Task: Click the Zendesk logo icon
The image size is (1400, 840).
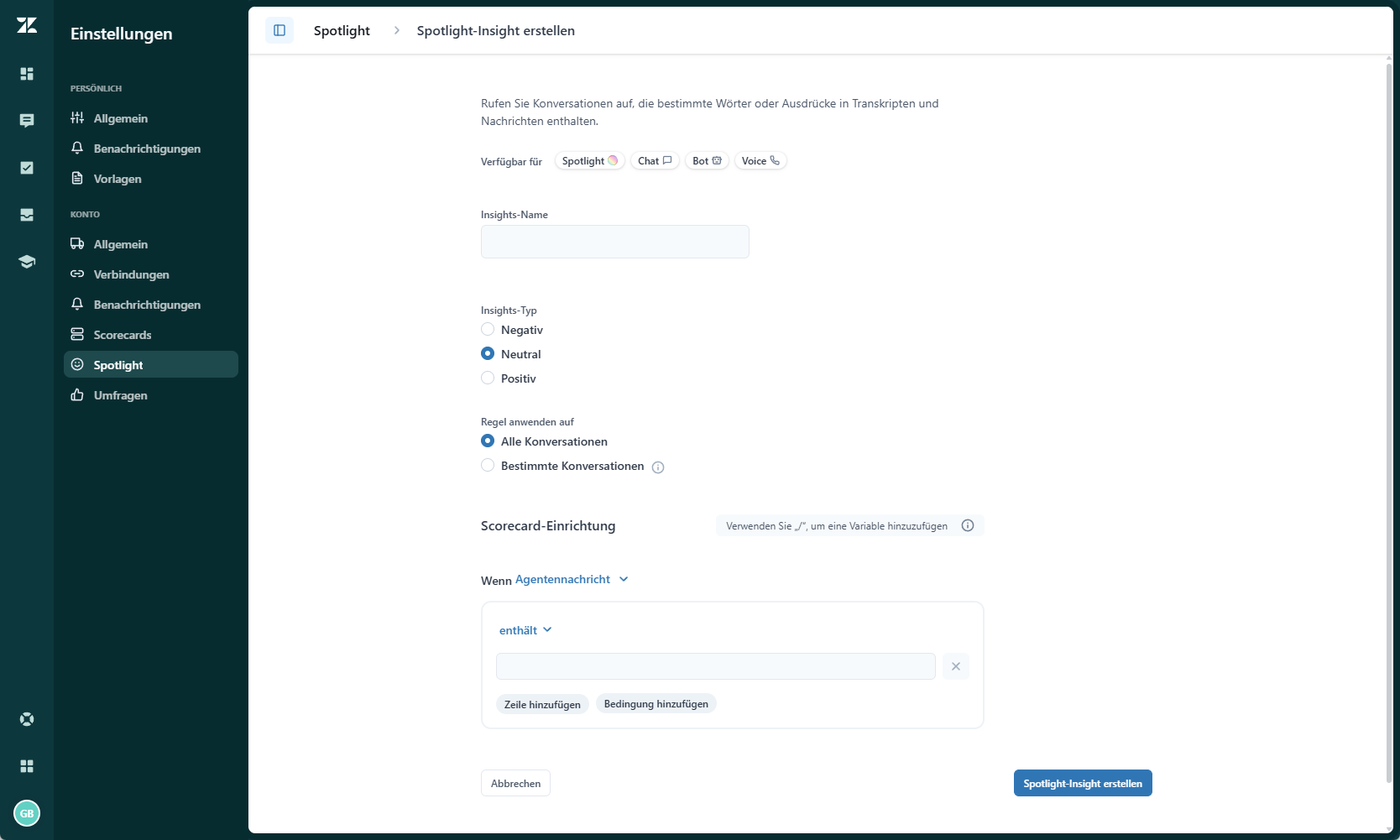Action: pos(27,26)
